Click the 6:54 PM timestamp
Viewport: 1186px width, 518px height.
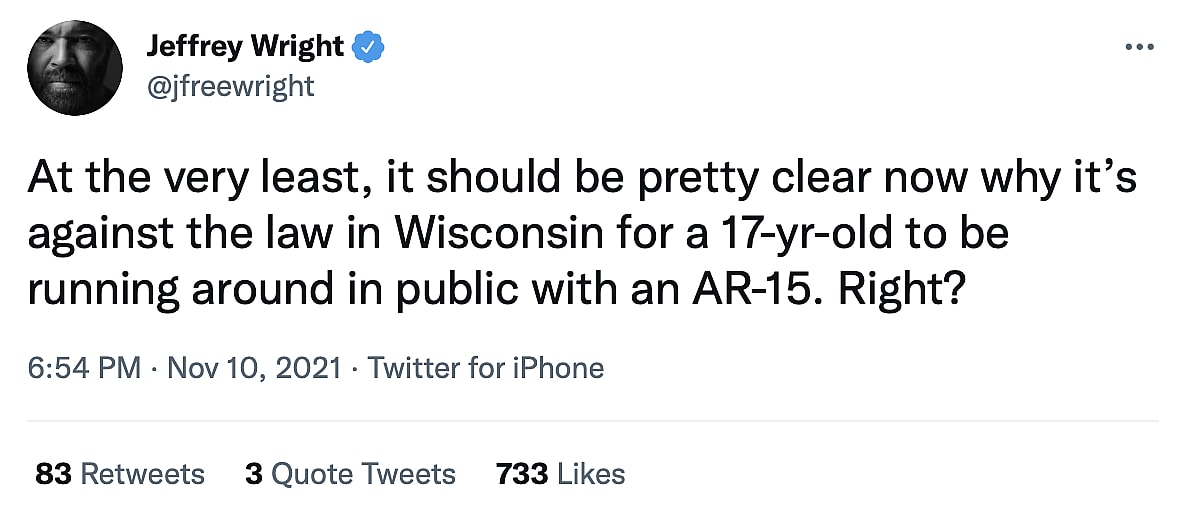(x=85, y=368)
